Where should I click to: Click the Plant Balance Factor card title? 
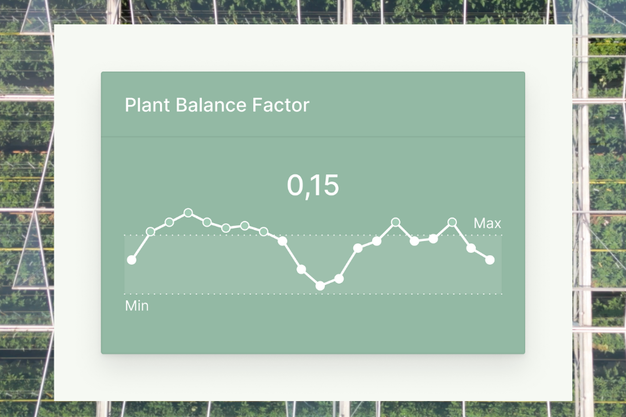pos(217,105)
